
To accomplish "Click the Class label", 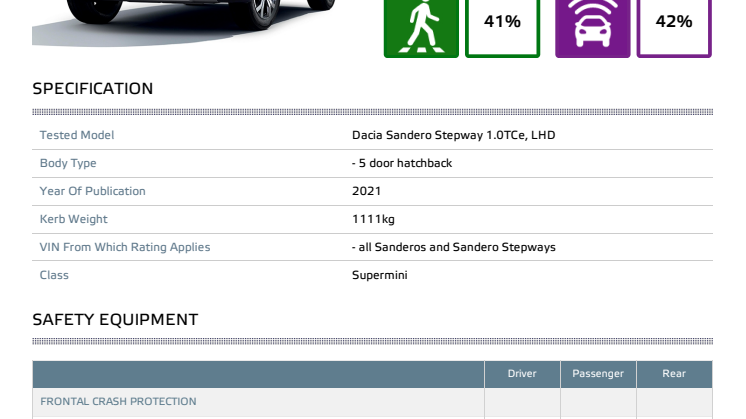I will coord(54,275).
